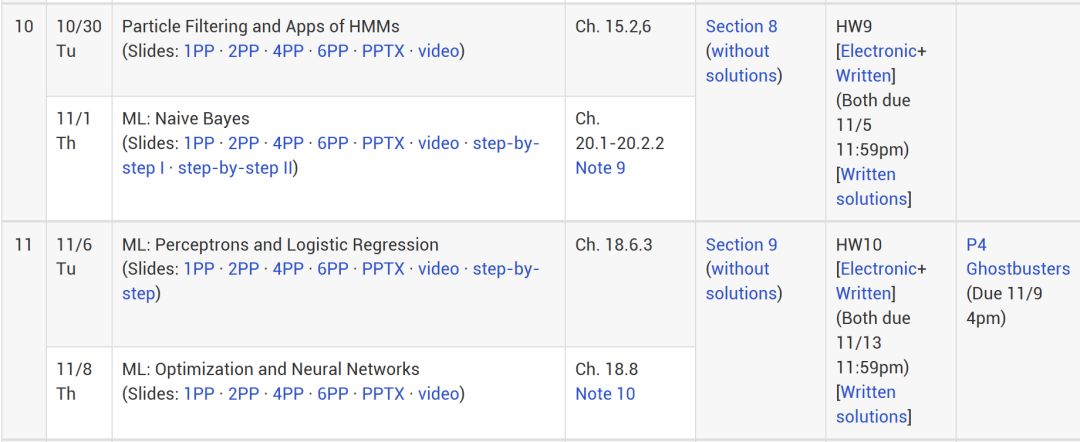Viewport: 1080px width, 442px height.
Task: Open the video link for Particle Filtering
Action: click(x=438, y=51)
